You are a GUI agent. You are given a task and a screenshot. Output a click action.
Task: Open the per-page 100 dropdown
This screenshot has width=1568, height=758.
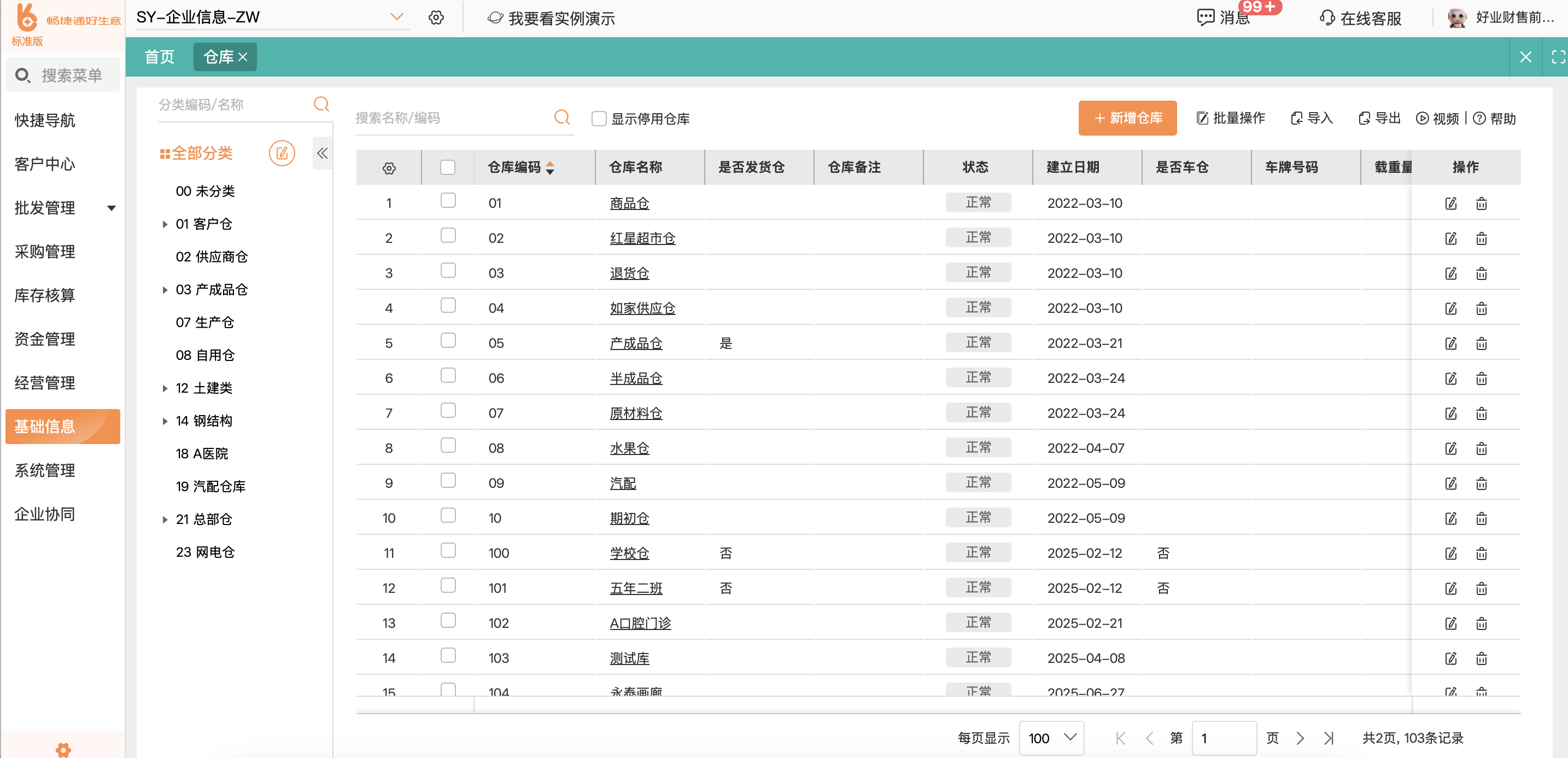coord(1051,738)
